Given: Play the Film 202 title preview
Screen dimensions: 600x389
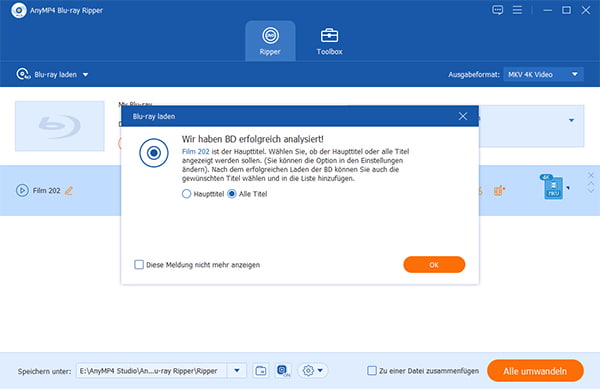Looking at the screenshot, I should [x=22, y=190].
